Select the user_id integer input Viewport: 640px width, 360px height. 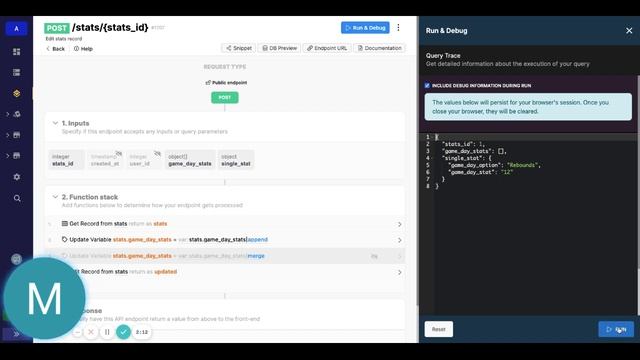tap(144, 160)
